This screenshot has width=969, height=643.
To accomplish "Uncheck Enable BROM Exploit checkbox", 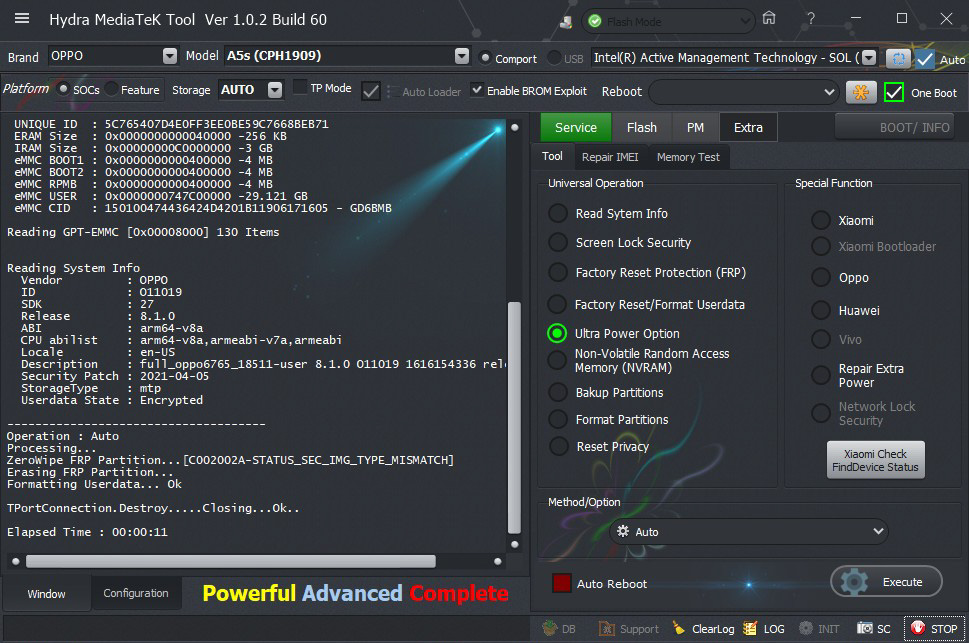I will click(x=477, y=90).
